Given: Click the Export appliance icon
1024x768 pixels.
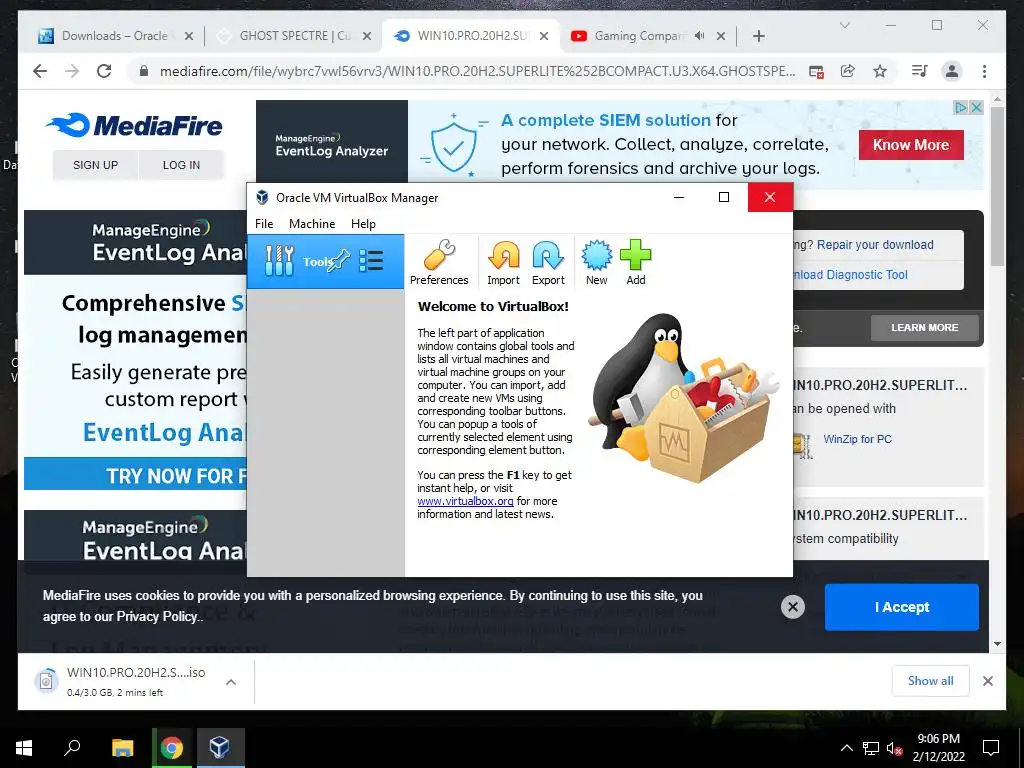Looking at the screenshot, I should (x=548, y=262).
